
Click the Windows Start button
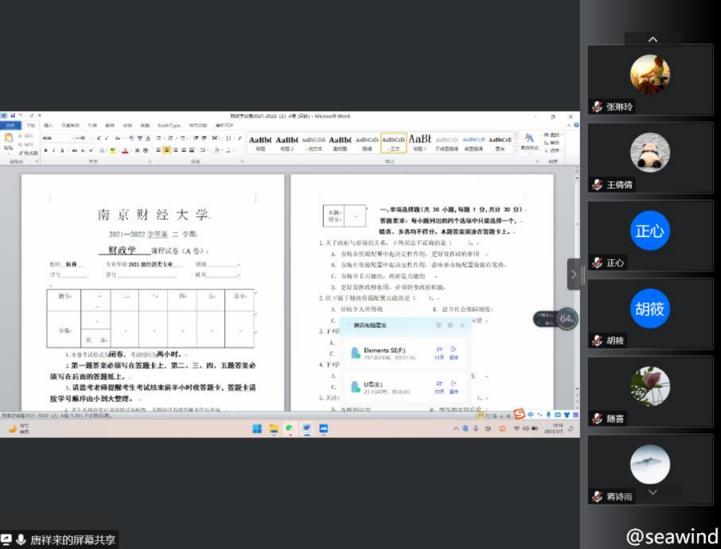(x=257, y=429)
